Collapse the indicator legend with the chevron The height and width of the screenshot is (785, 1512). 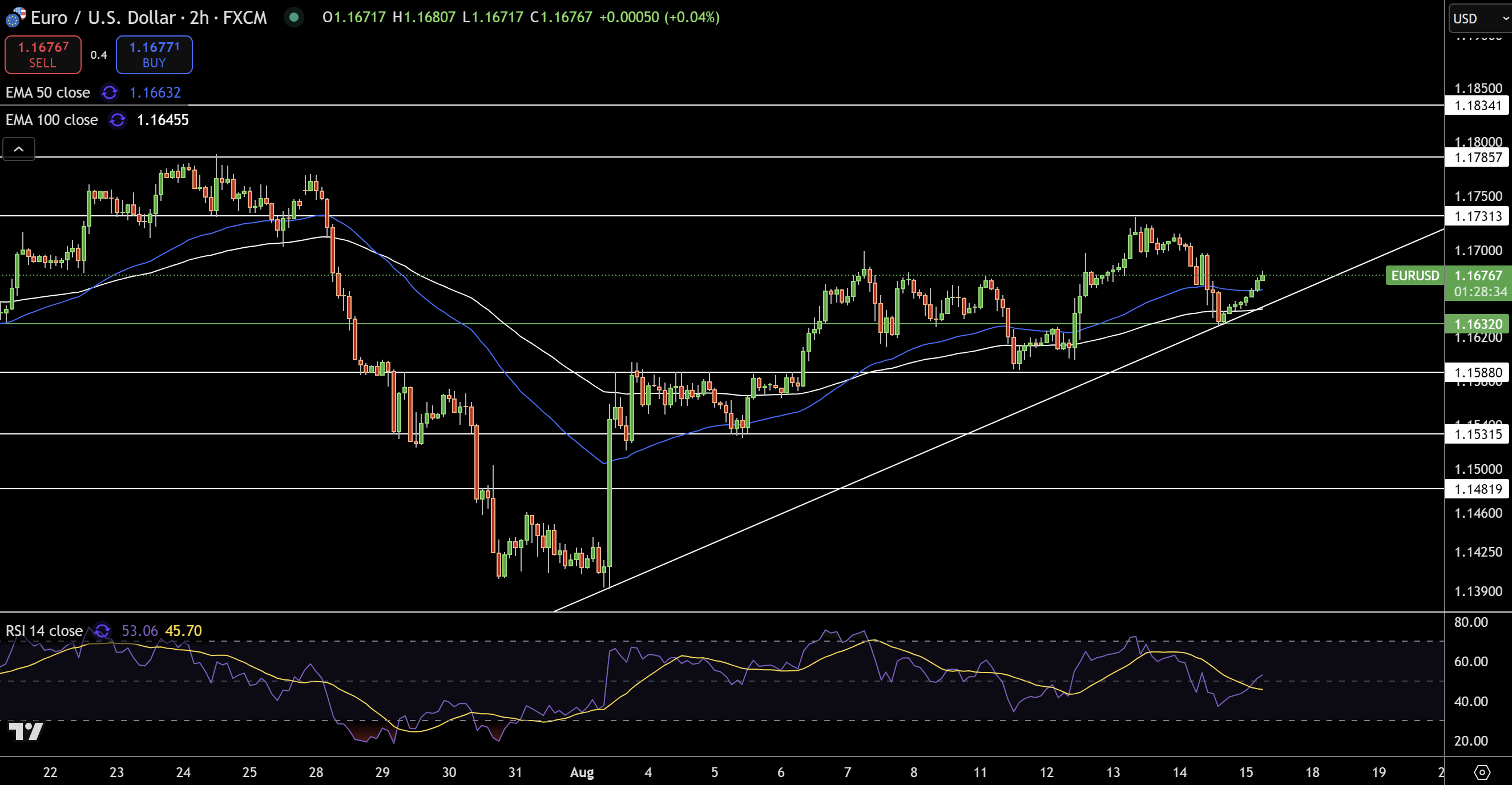coord(19,149)
